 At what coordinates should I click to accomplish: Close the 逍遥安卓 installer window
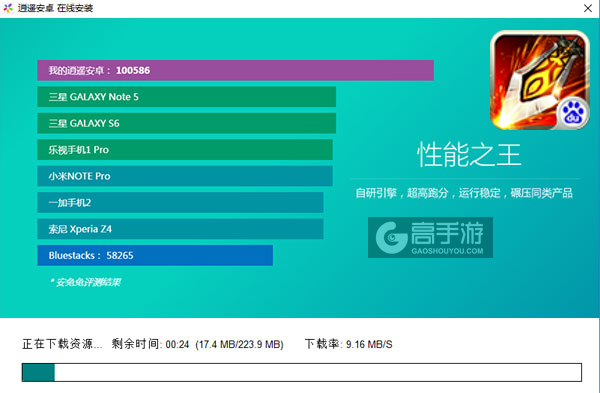(588, 8)
